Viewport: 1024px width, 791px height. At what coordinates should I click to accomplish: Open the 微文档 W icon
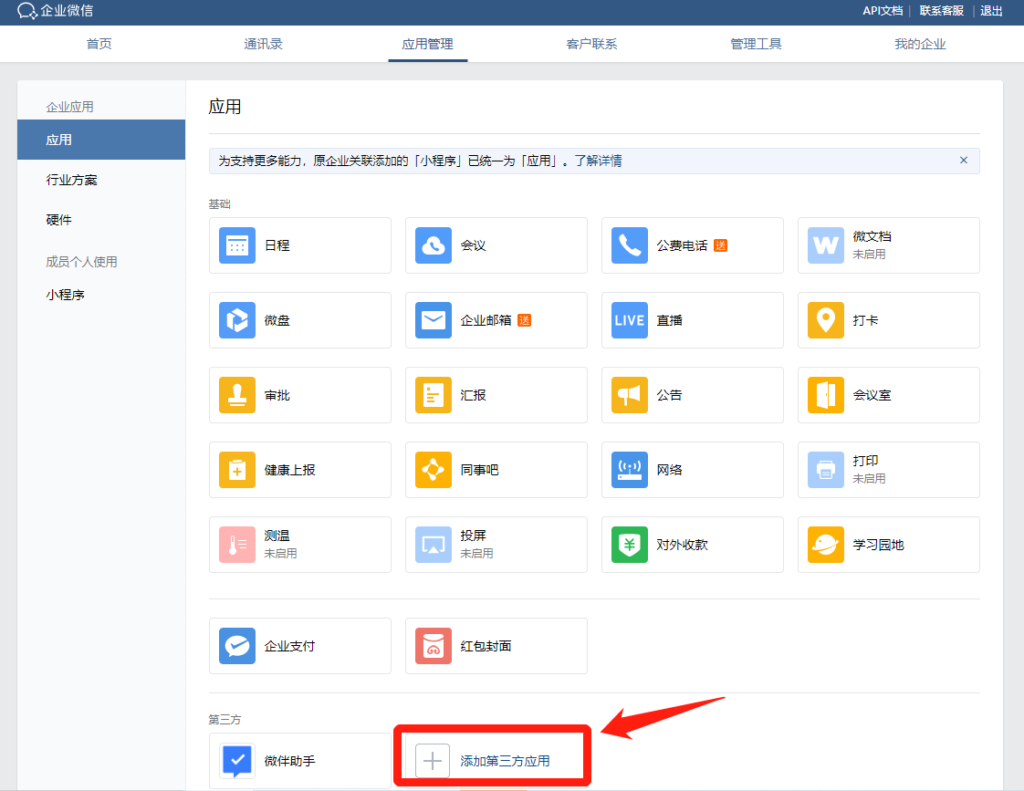pos(825,246)
